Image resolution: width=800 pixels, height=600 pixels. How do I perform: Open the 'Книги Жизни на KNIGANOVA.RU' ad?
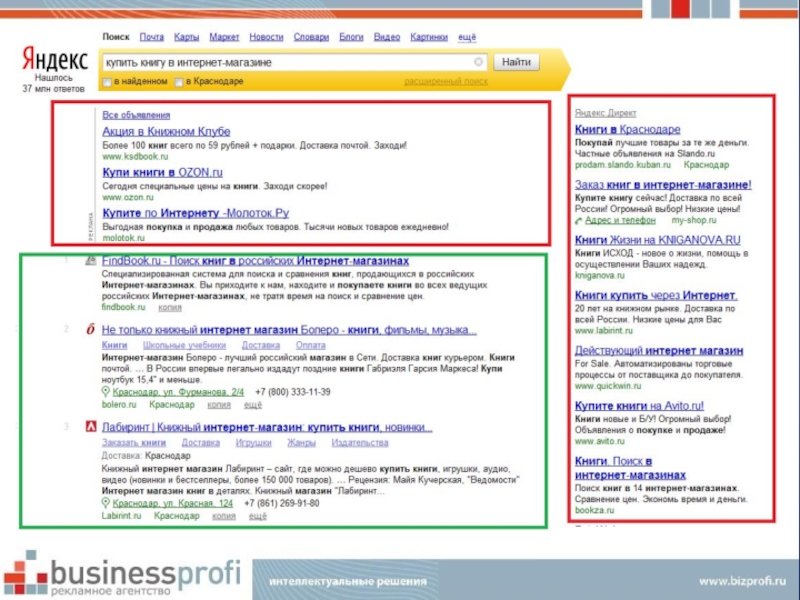click(658, 240)
